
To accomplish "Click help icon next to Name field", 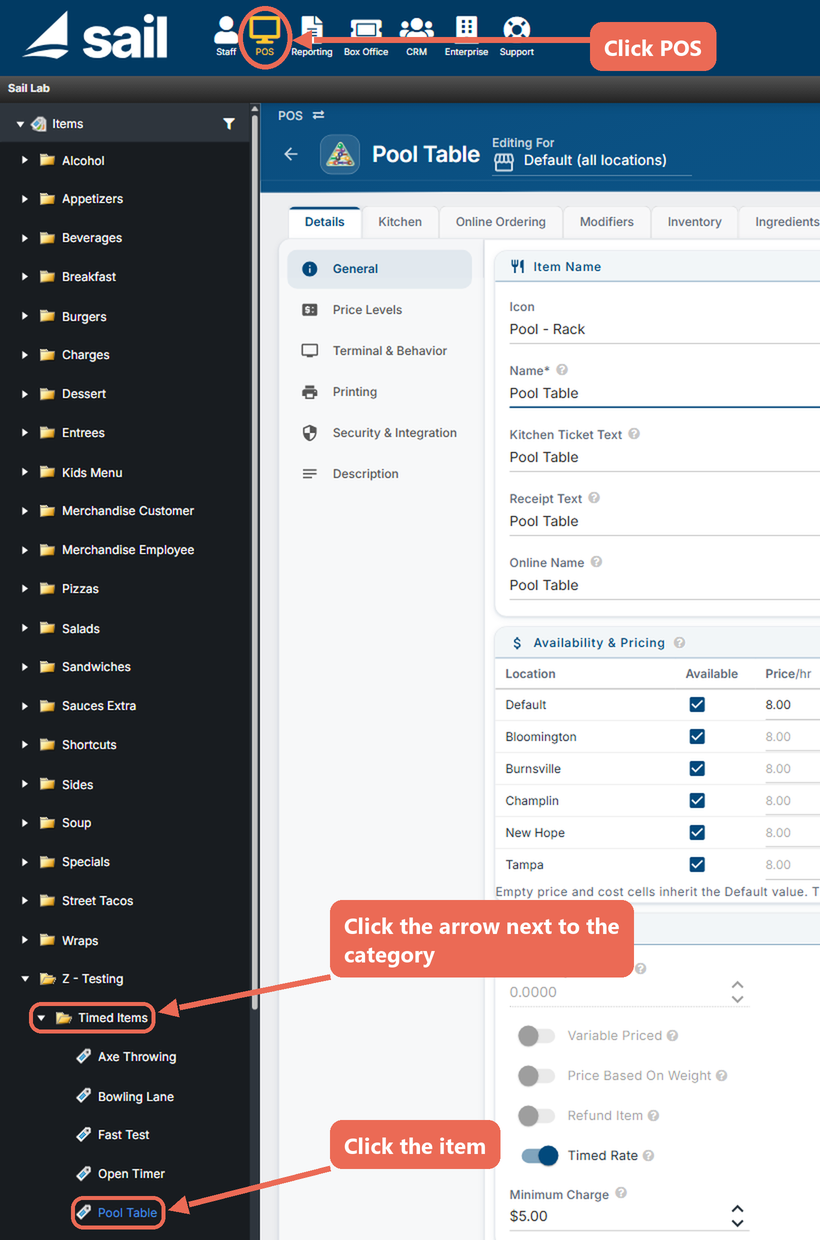I will click(x=562, y=370).
